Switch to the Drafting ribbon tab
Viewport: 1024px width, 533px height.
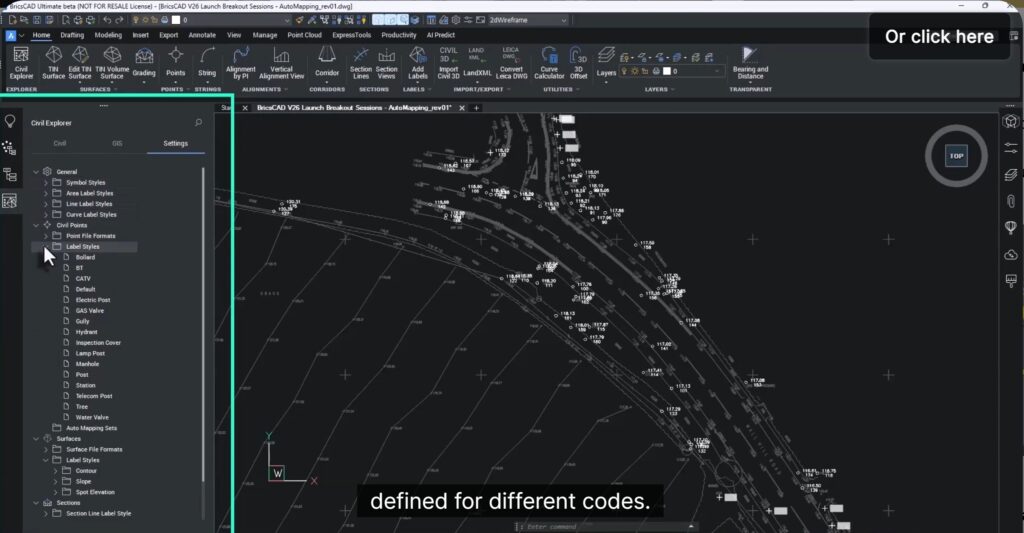tap(72, 35)
